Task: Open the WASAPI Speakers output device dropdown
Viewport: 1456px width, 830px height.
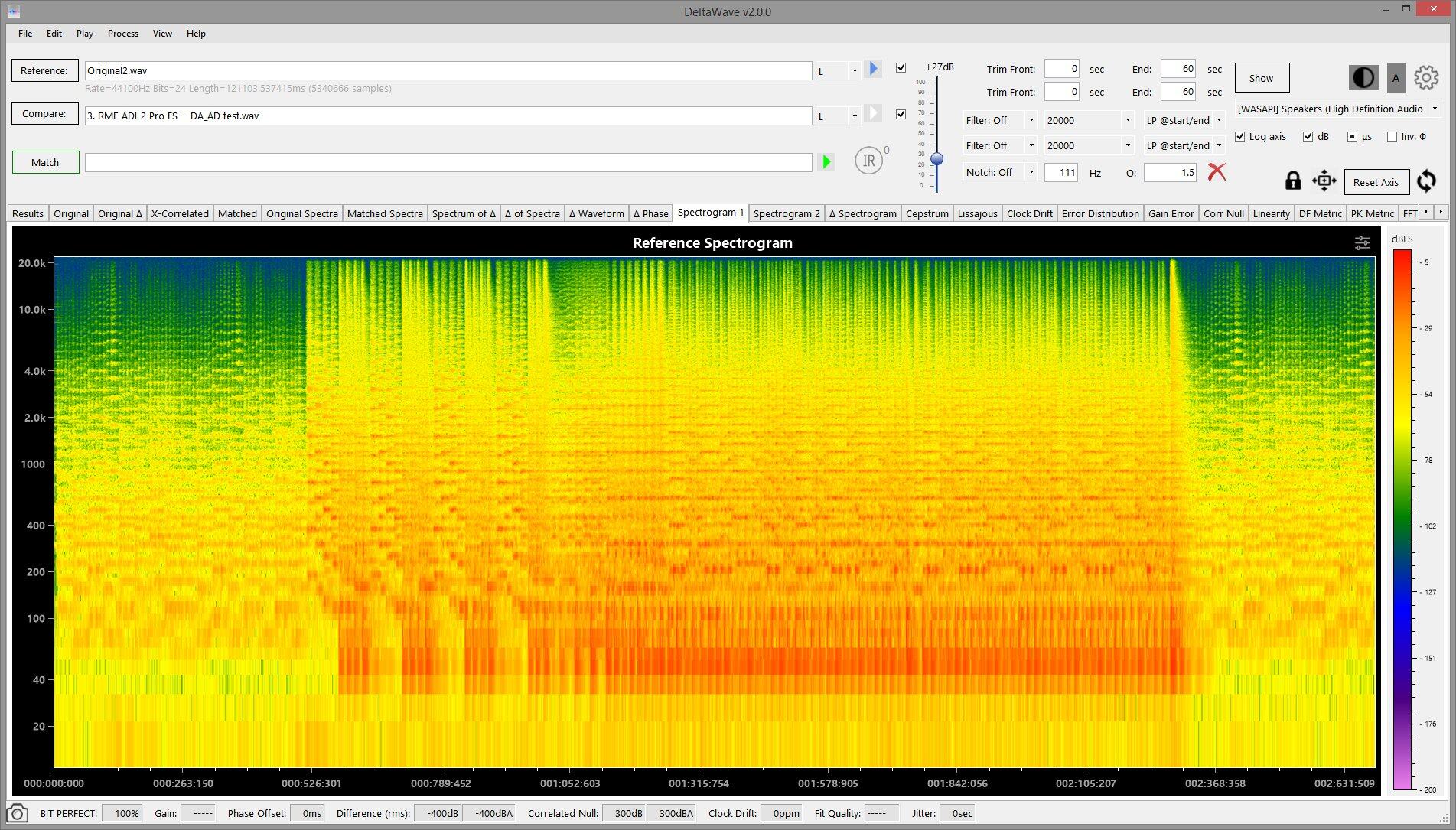Action: point(1337,109)
